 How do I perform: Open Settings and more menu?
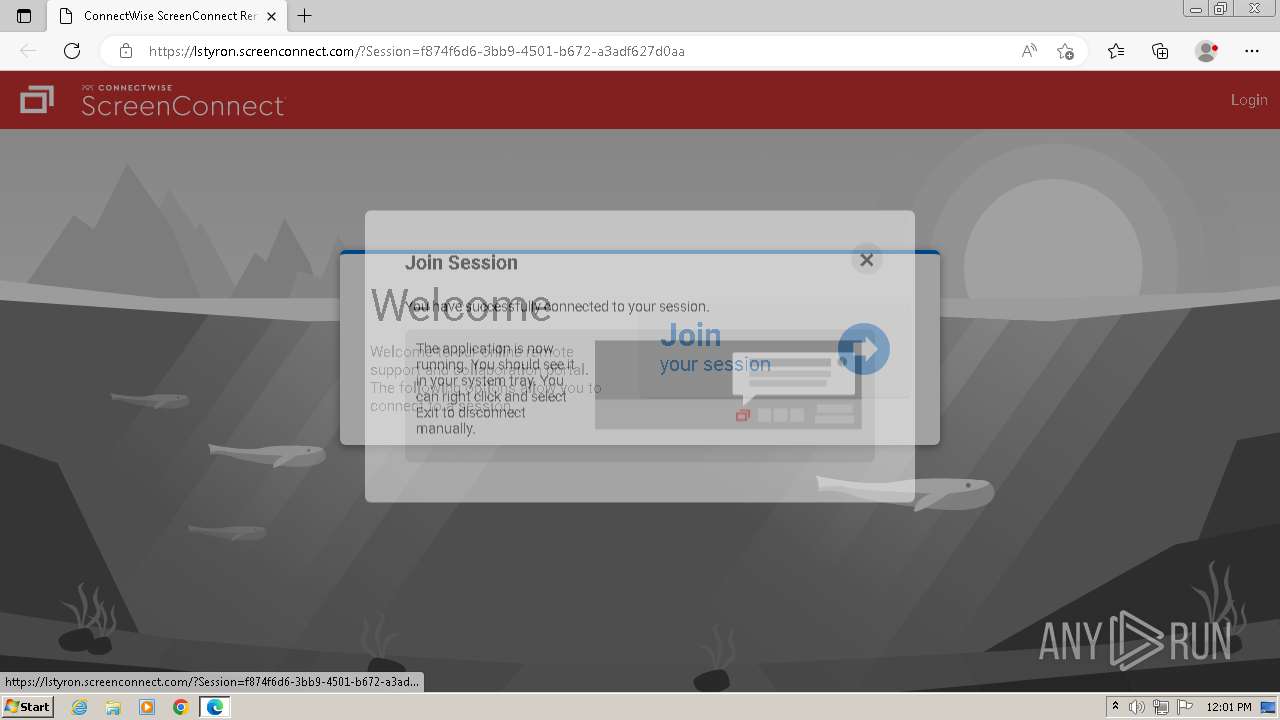1252,51
